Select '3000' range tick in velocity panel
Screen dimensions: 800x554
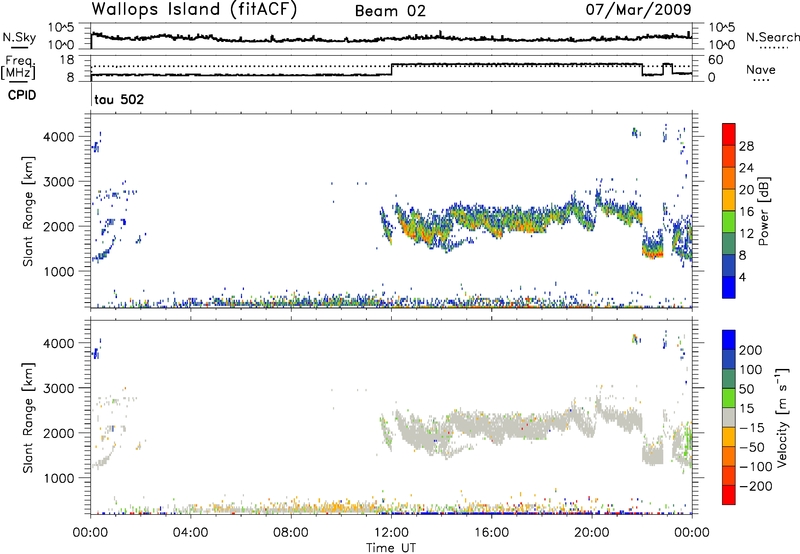[59, 388]
